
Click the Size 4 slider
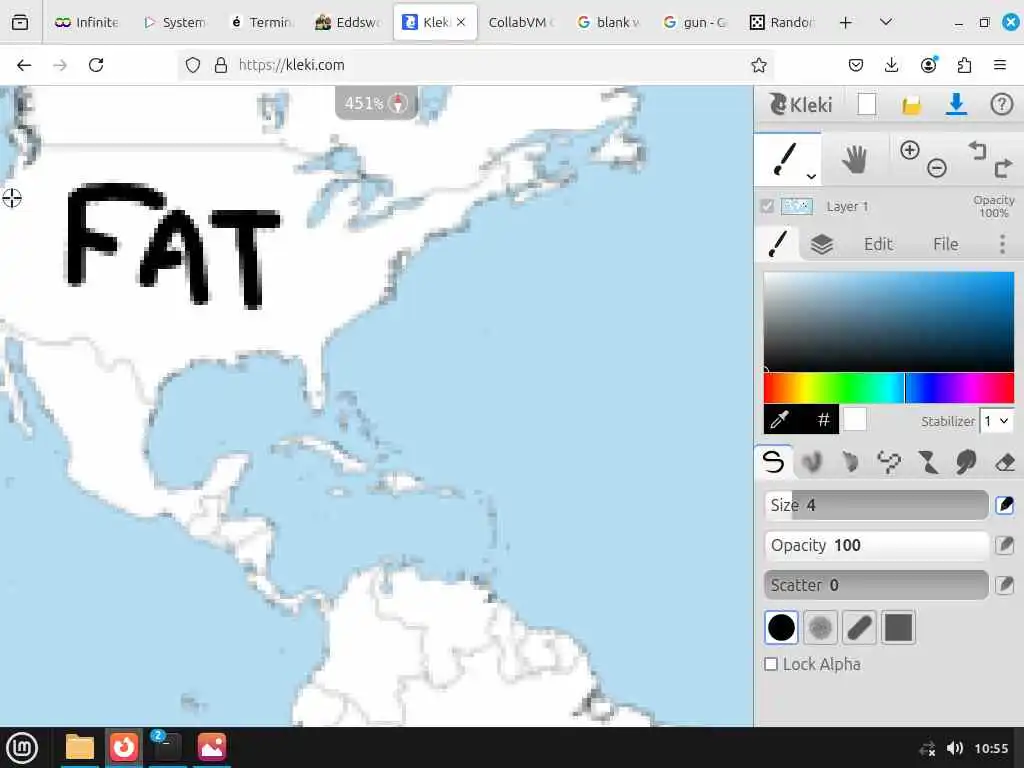point(876,505)
